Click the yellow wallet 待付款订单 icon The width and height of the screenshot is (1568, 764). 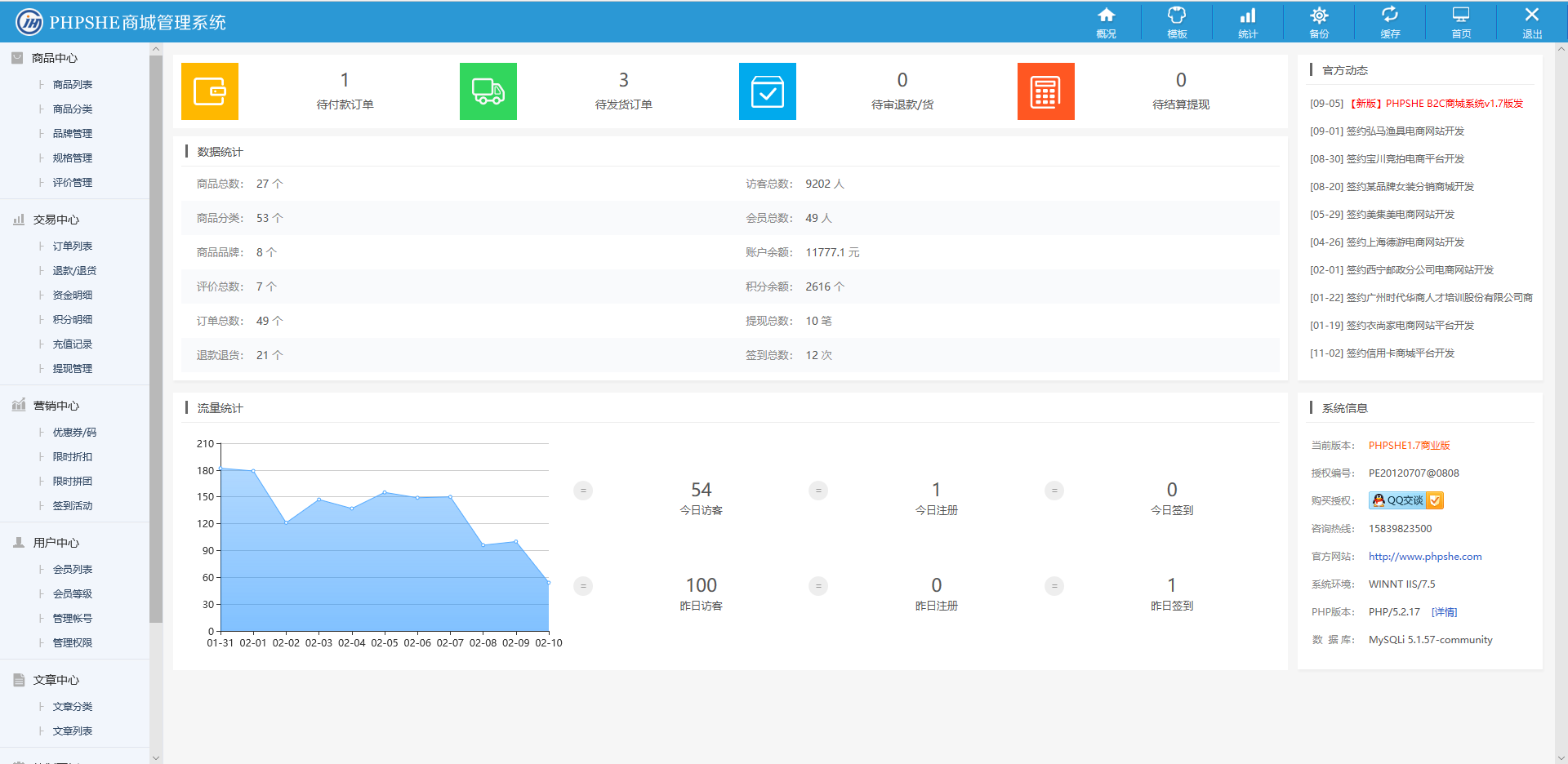tap(210, 91)
